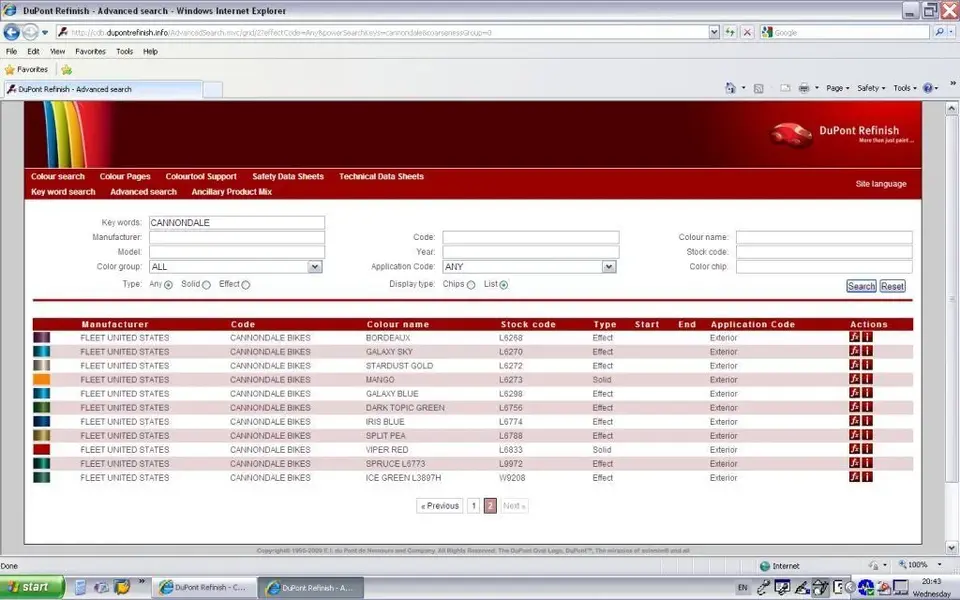The image size is (960, 600).
Task: Click the Reset button
Action: point(893,286)
